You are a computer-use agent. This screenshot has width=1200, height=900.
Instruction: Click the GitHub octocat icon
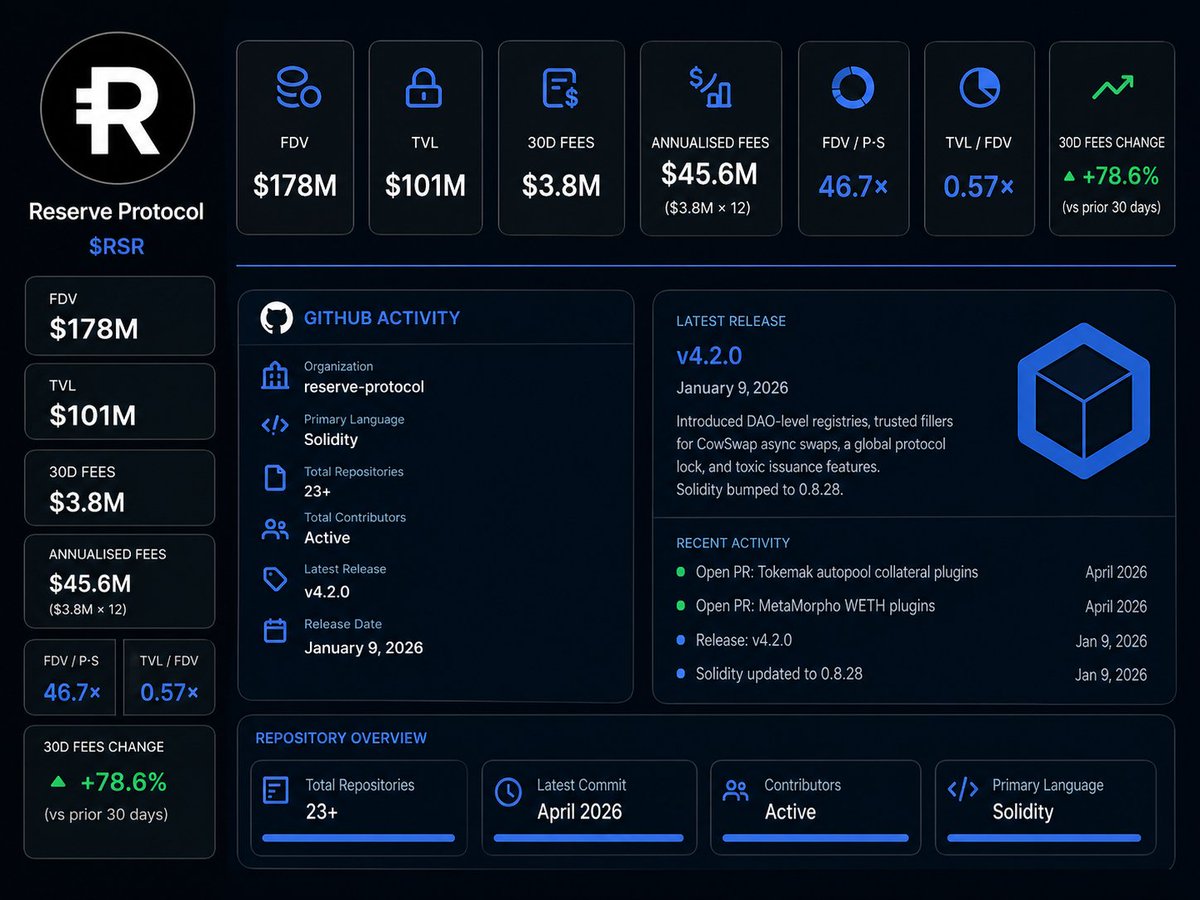(x=277, y=319)
